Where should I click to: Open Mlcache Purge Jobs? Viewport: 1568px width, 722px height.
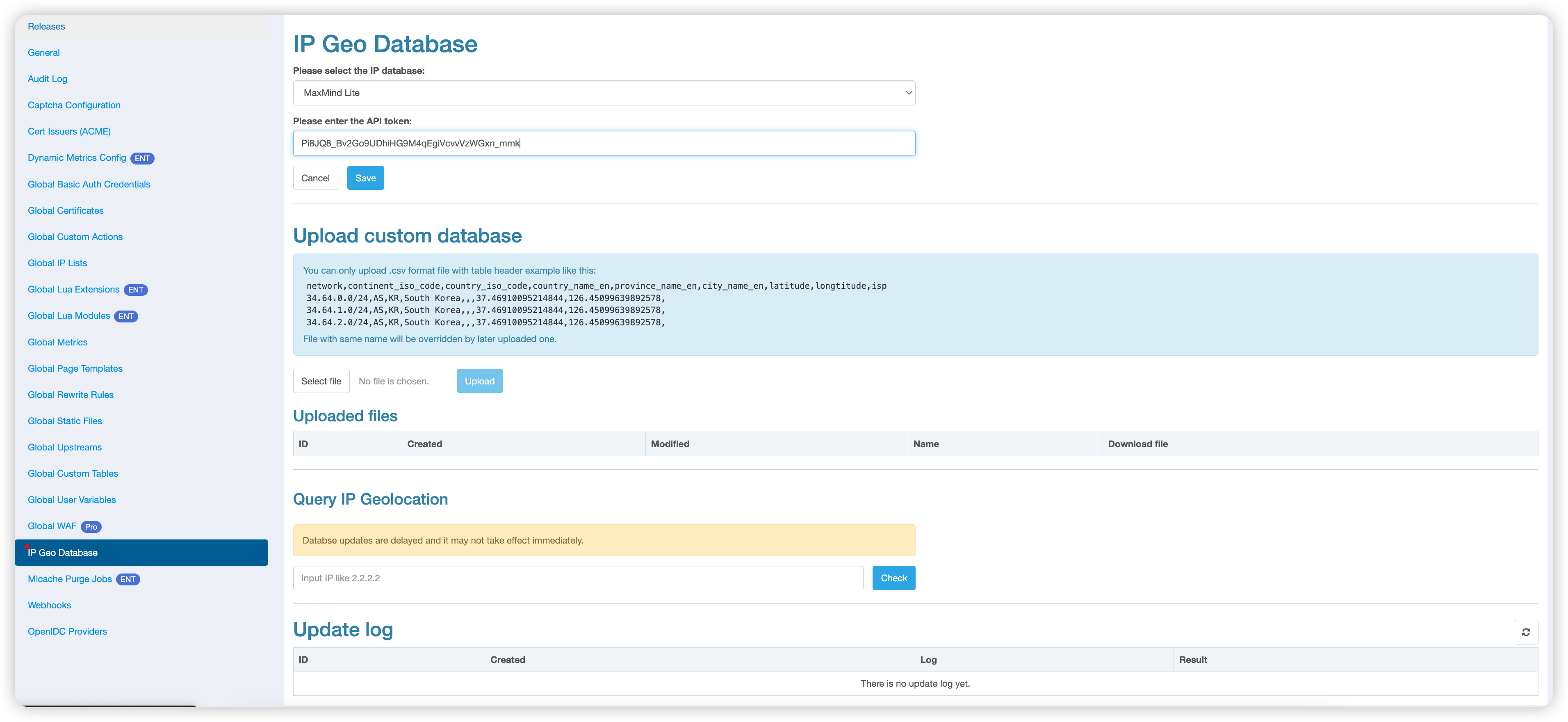coord(70,578)
